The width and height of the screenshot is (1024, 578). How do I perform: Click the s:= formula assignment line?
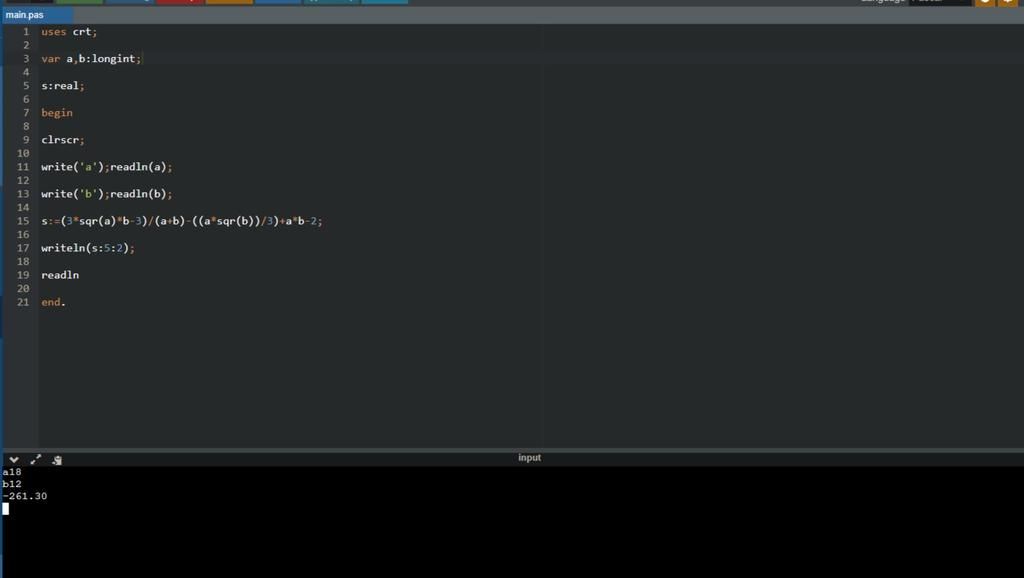click(x=182, y=221)
